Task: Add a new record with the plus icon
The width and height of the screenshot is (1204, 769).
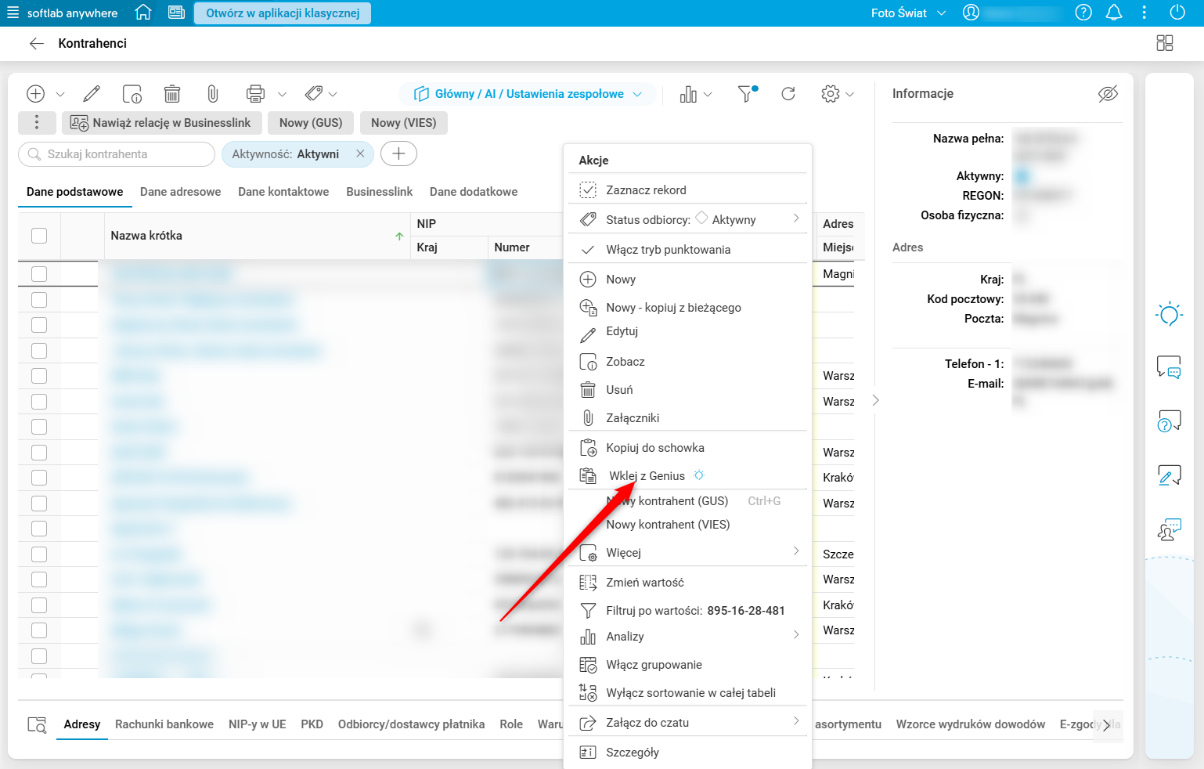Action: (x=36, y=94)
